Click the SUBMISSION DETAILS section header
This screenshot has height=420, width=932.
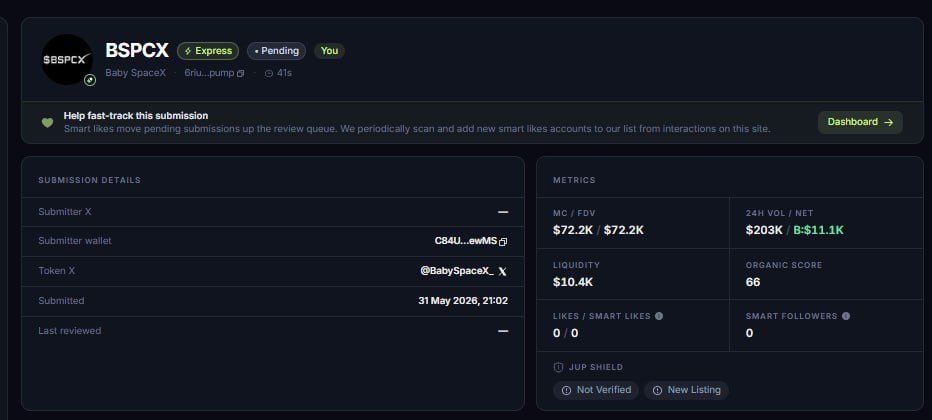coord(90,180)
